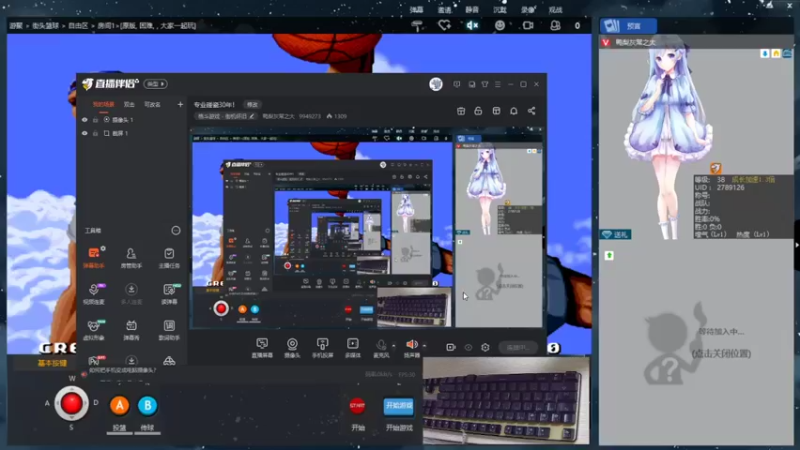This screenshot has width=800, height=450.
Task: Click the heart-plus invite icon in game toolbar
Action: click(444, 26)
